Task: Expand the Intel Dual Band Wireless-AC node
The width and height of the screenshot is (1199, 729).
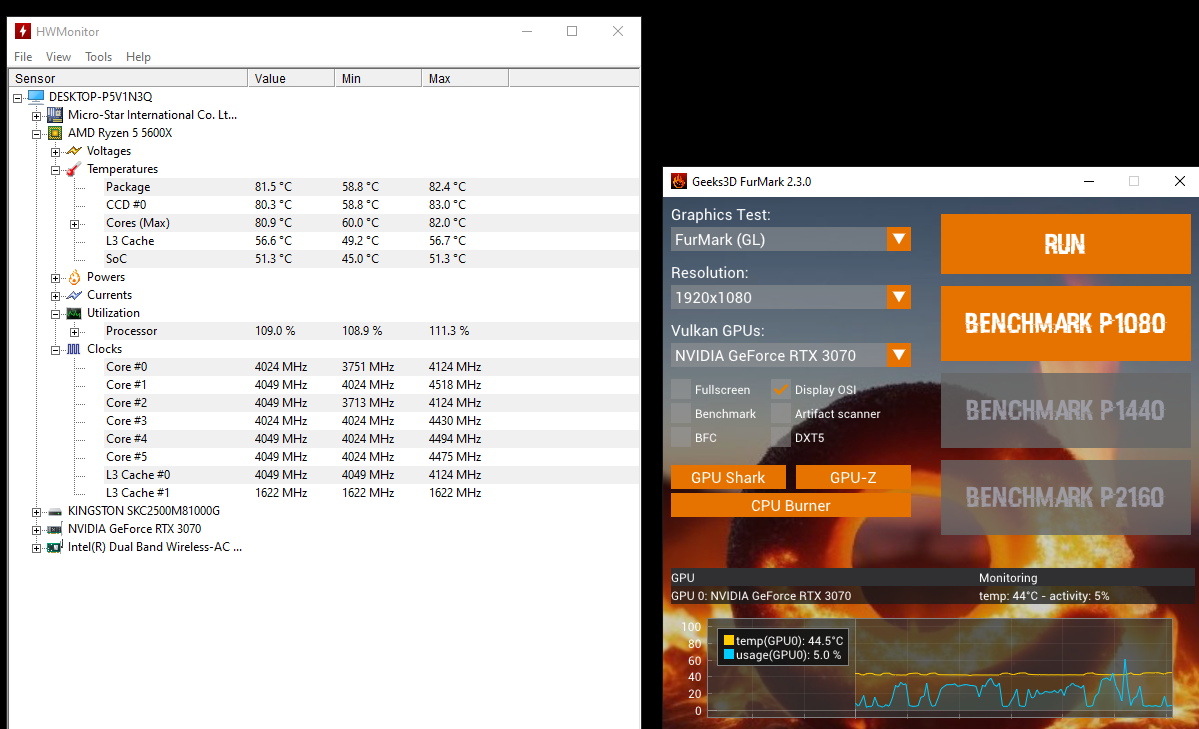Action: click(36, 548)
